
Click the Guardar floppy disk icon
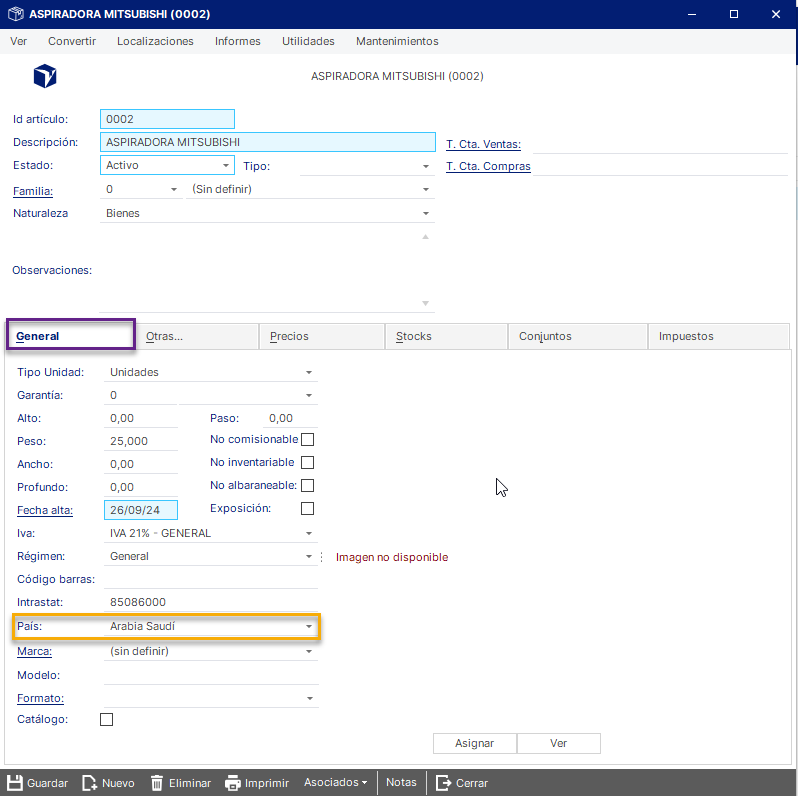pos(15,782)
